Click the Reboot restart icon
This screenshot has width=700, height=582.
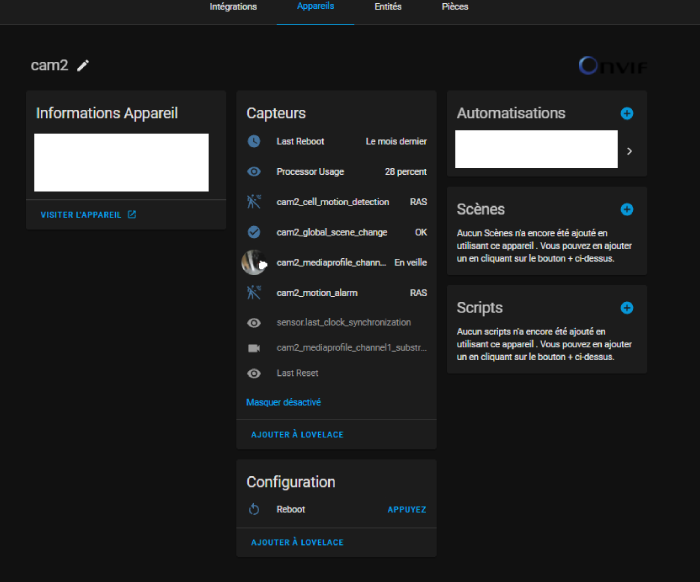point(254,509)
